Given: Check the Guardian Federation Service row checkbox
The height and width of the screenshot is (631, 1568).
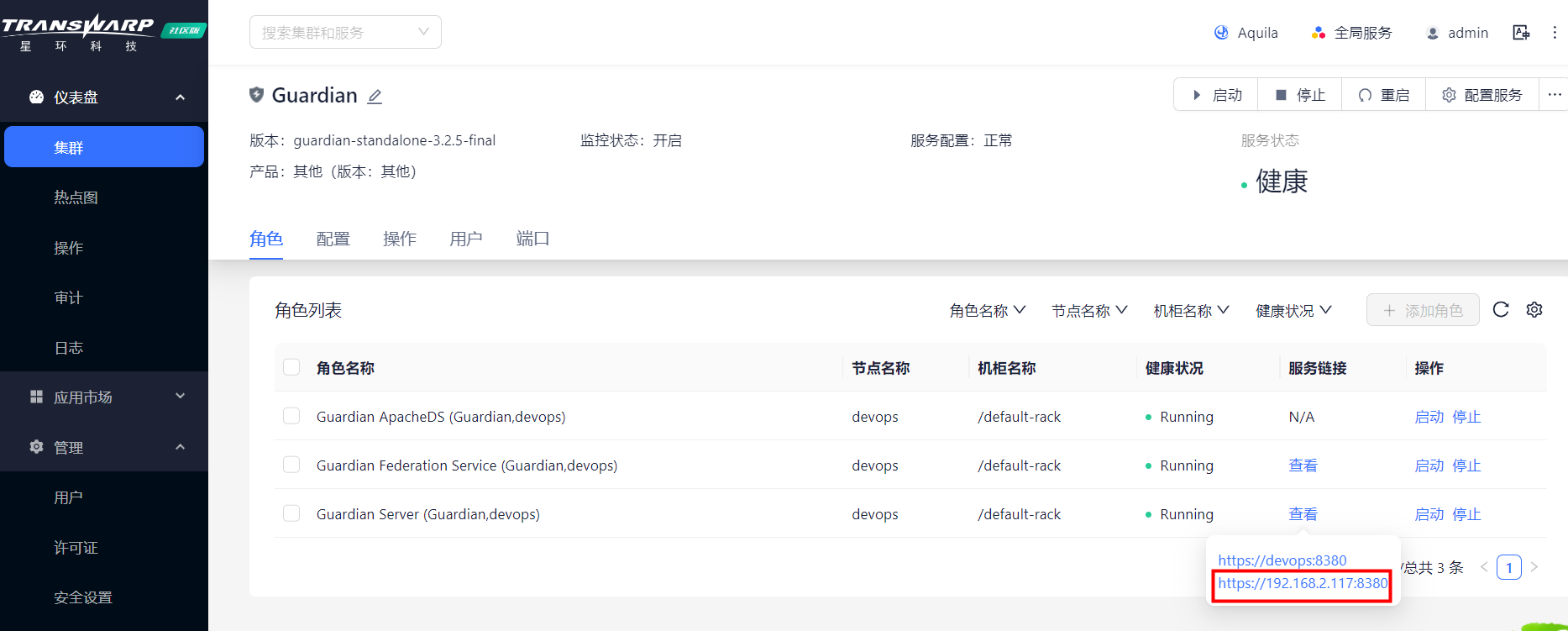Looking at the screenshot, I should [291, 465].
